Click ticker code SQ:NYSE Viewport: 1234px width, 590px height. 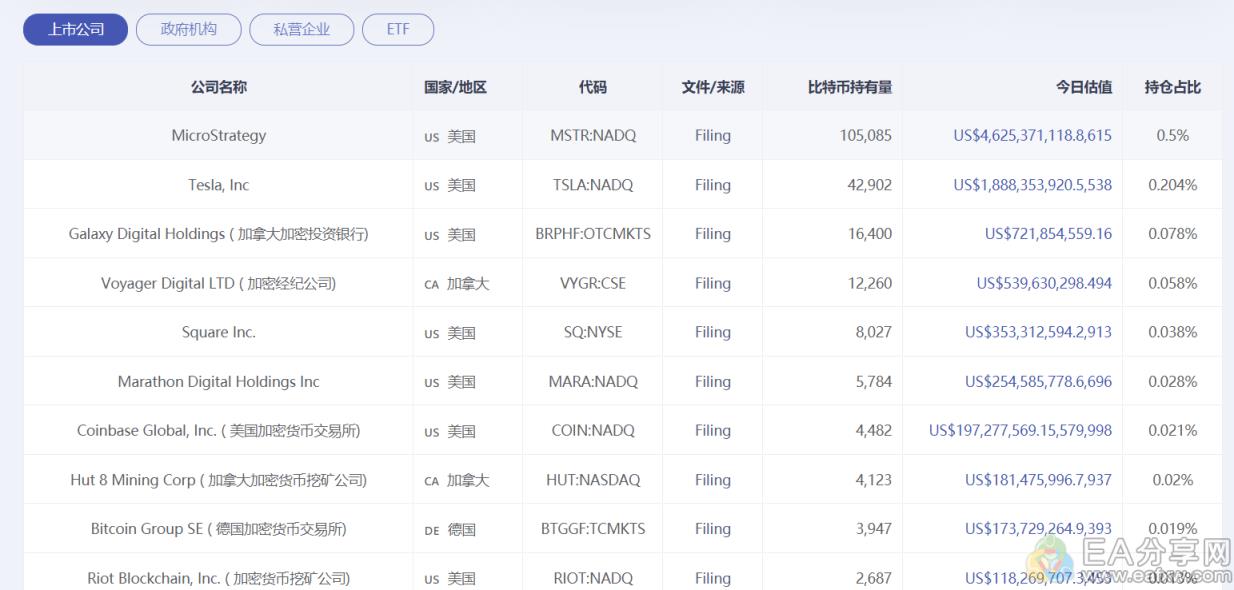[x=593, y=332]
